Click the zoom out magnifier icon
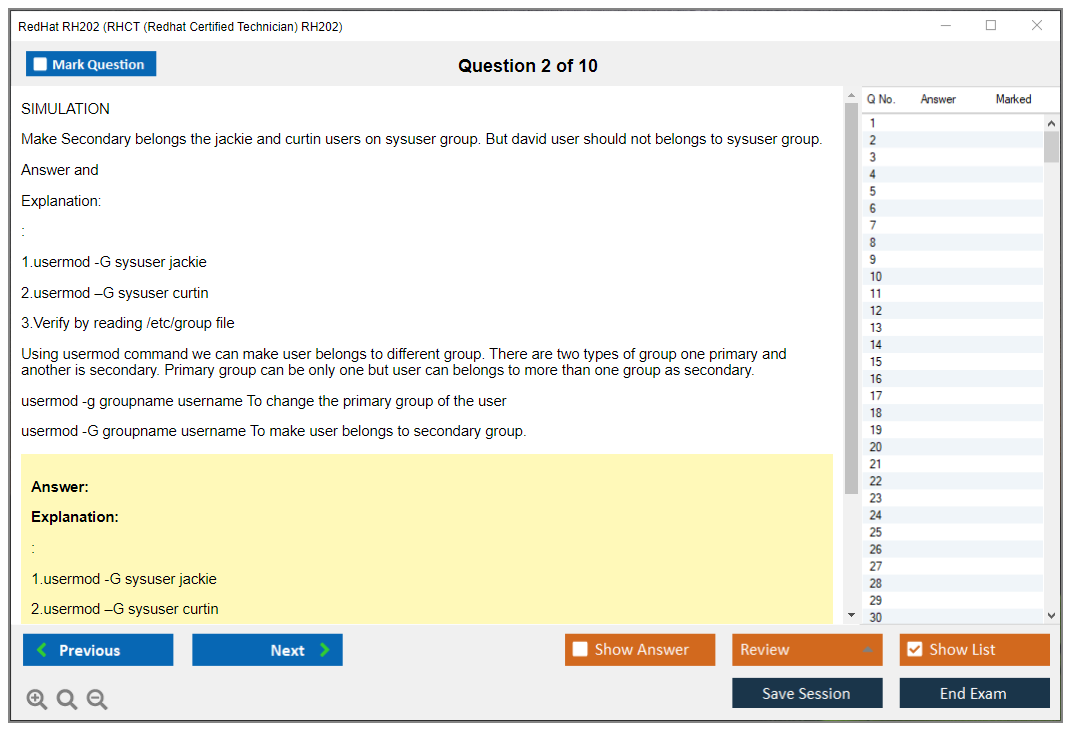Image resolution: width=1075 pixels, height=735 pixels. [x=97, y=700]
